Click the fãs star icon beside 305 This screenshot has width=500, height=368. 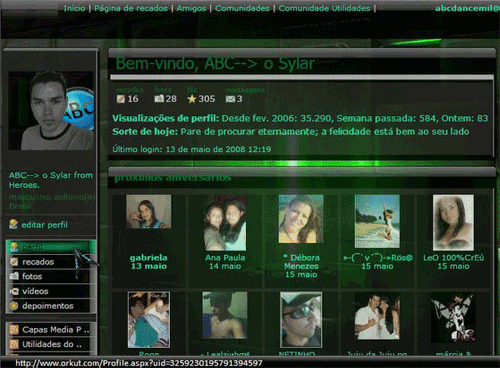click(x=192, y=99)
